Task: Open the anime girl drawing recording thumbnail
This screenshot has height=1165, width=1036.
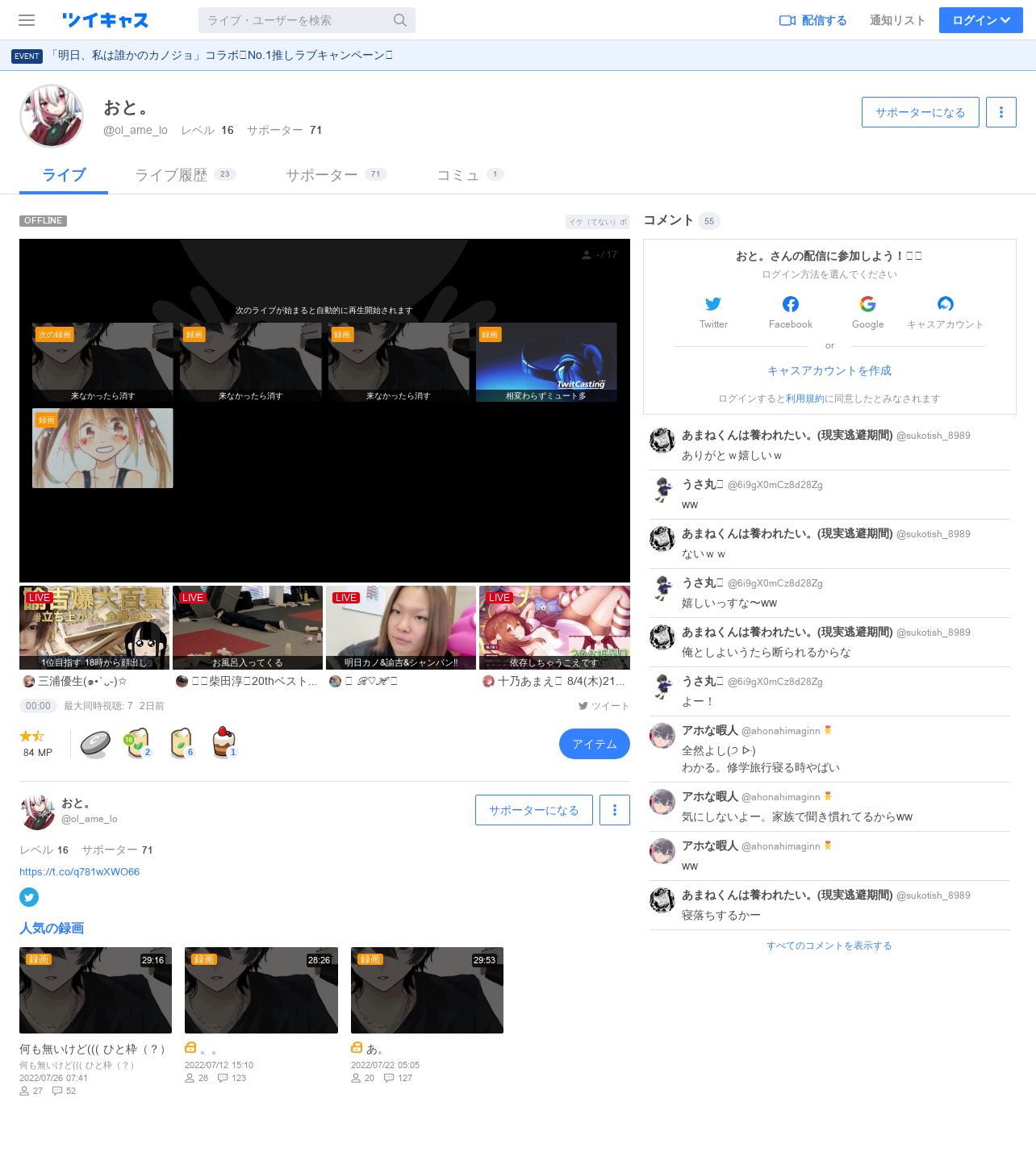Action: tap(102, 448)
